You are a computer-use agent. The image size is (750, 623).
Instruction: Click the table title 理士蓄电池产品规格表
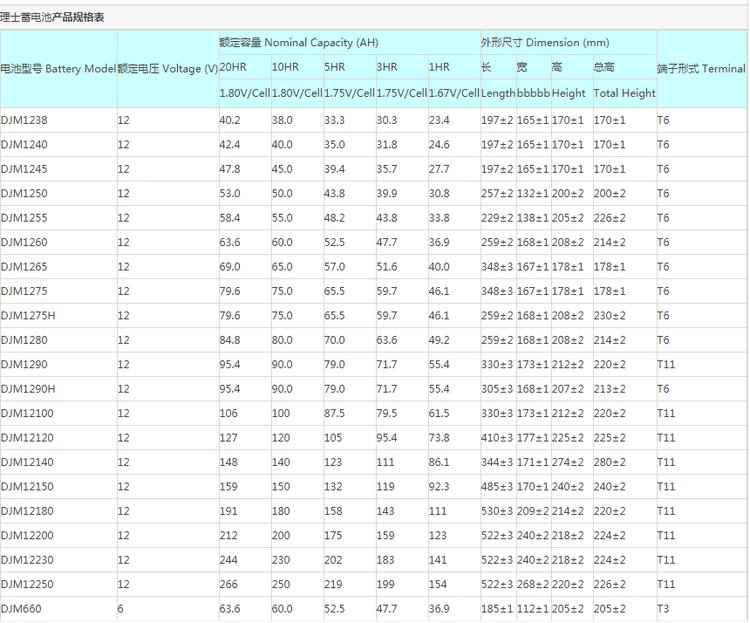click(x=52, y=18)
